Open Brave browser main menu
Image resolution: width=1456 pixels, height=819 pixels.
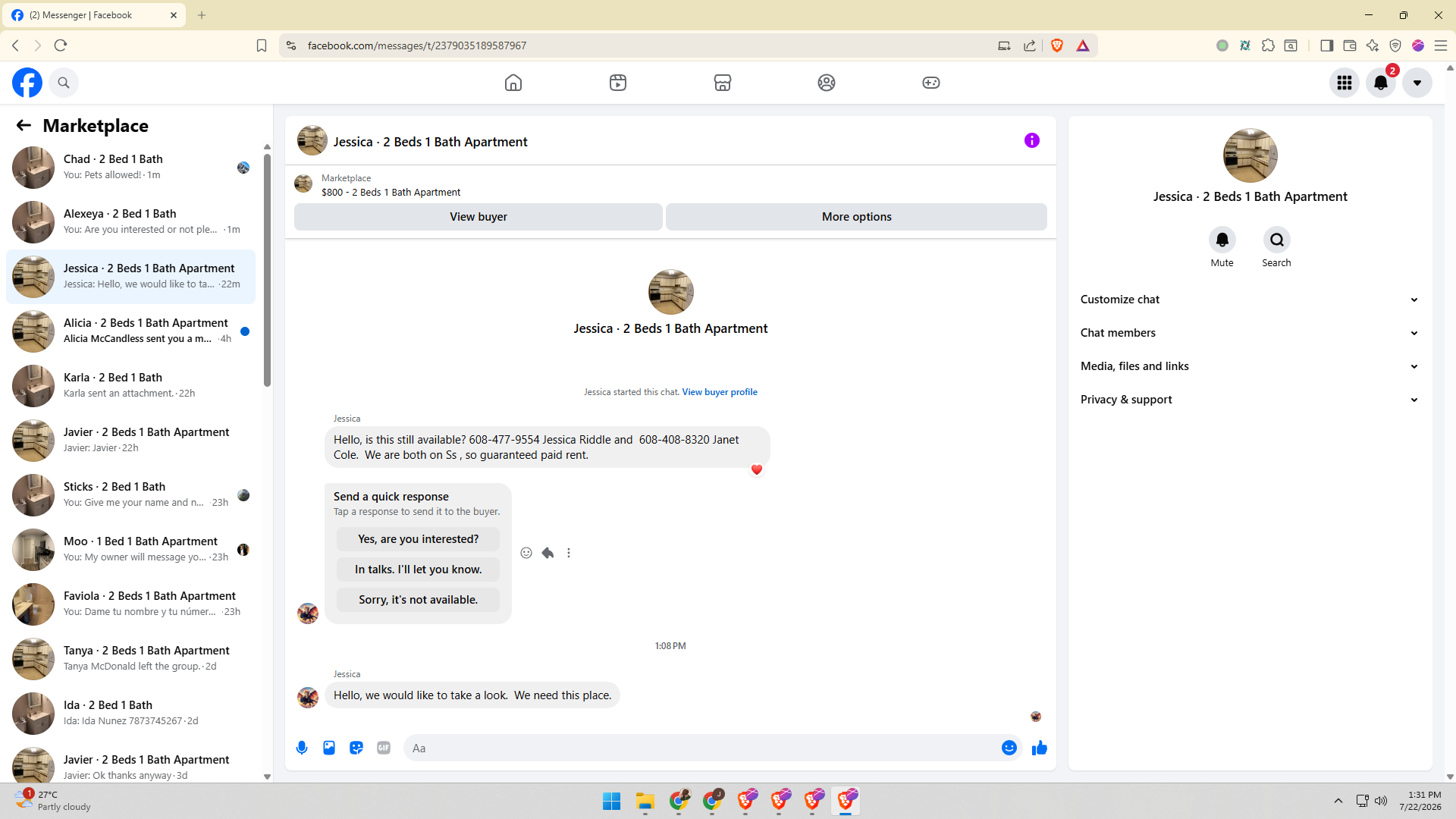tap(1441, 45)
